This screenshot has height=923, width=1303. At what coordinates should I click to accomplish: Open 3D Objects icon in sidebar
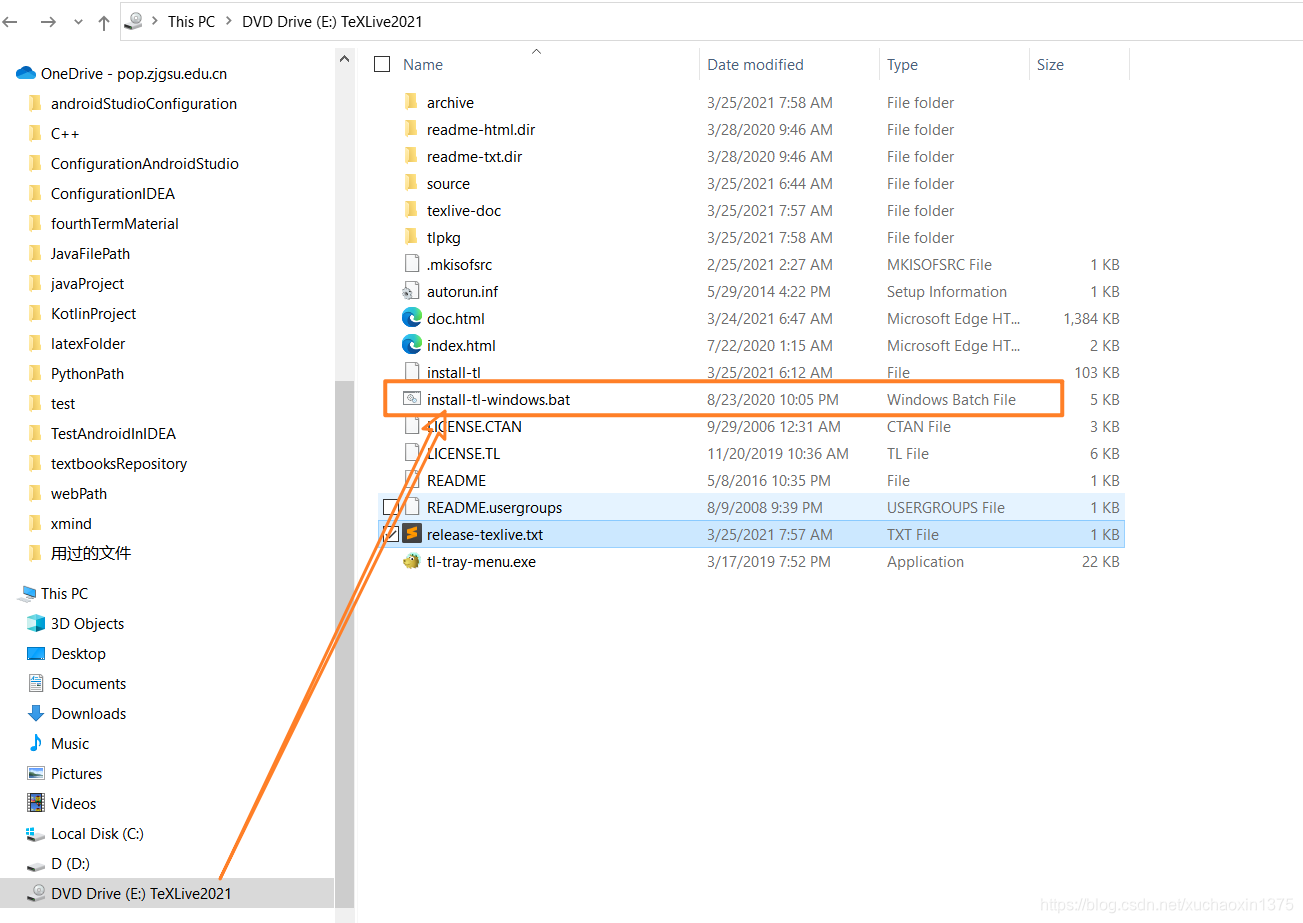(36, 623)
